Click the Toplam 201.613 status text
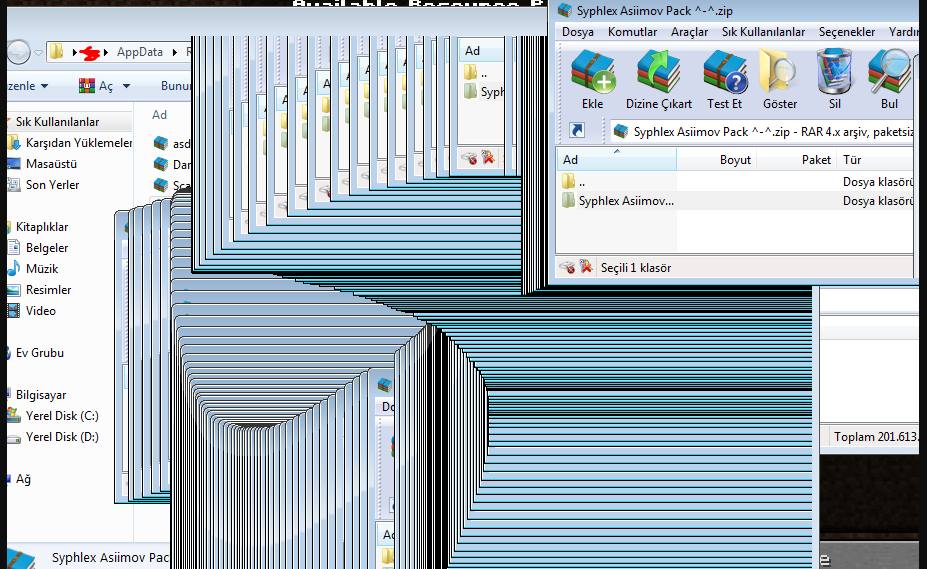927x569 pixels. tap(876, 437)
